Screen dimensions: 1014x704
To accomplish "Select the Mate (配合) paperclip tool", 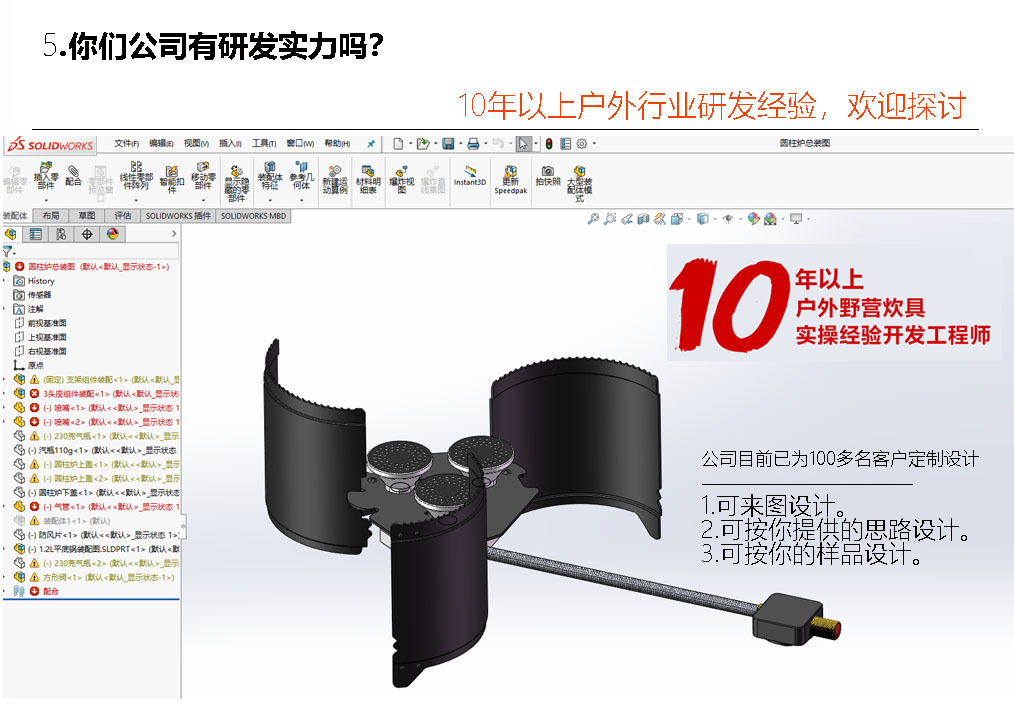I will (73, 175).
